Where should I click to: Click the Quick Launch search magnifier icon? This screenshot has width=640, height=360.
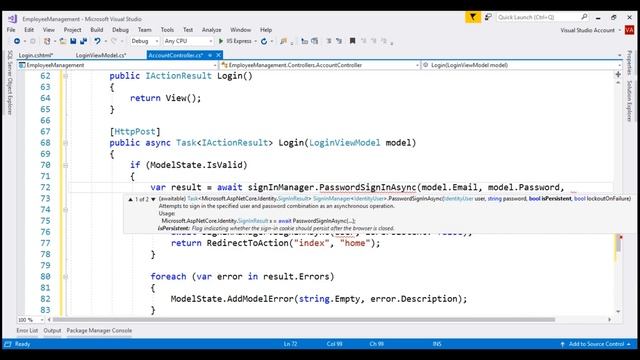point(584,17)
